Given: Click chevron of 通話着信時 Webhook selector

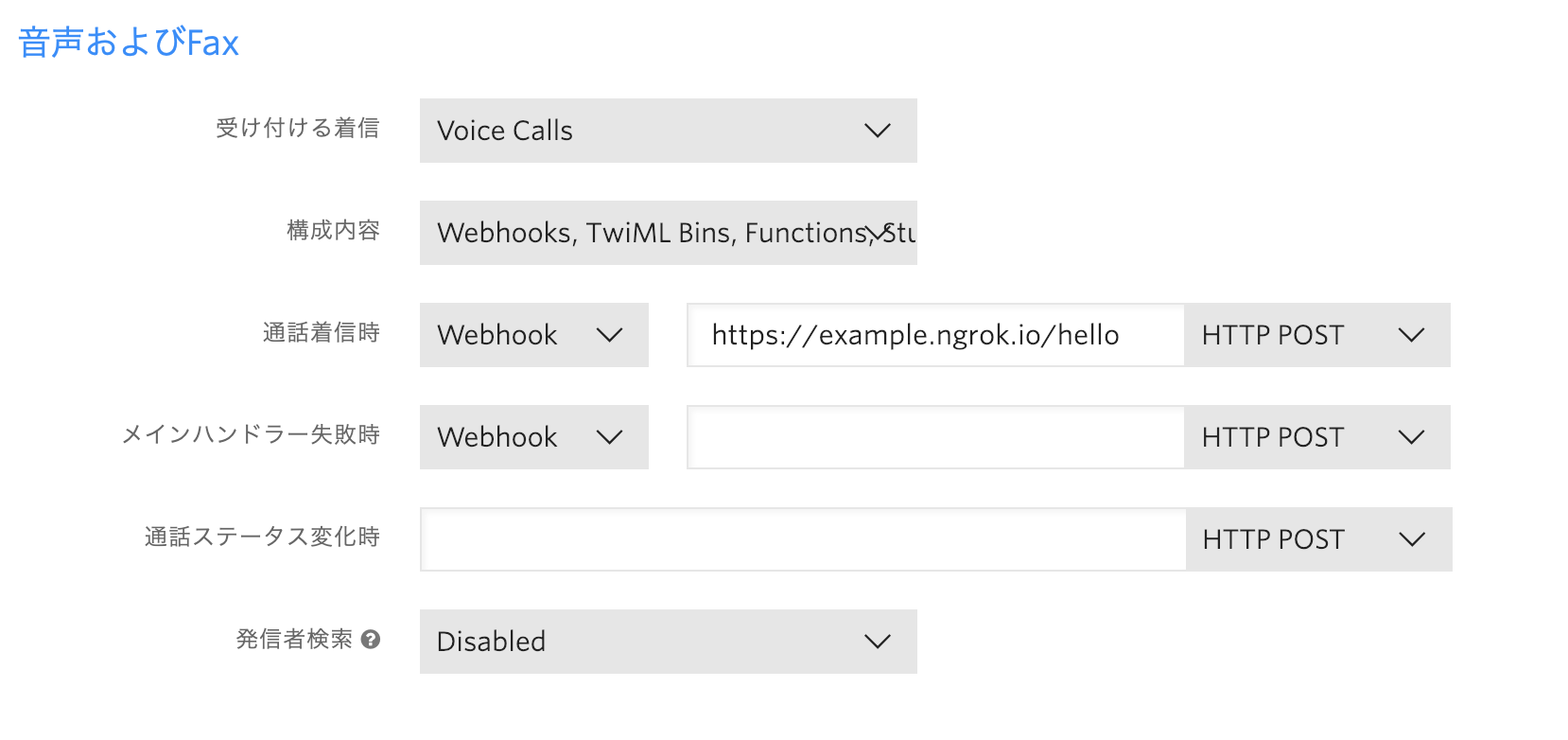Looking at the screenshot, I should click(x=610, y=335).
